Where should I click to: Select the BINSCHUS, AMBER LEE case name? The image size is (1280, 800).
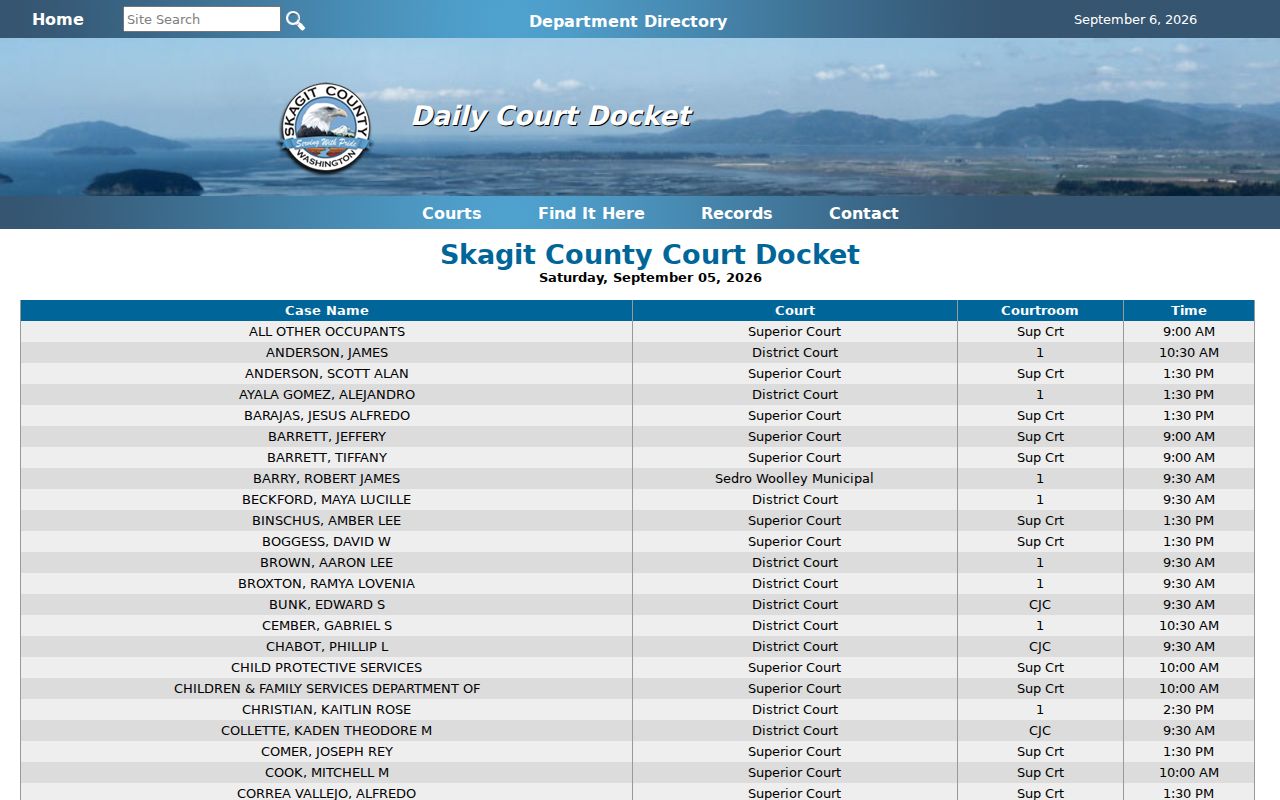327,520
